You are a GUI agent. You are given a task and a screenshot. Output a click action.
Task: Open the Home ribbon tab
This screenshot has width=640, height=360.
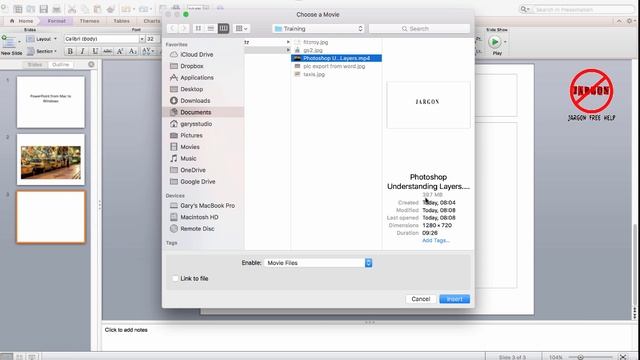(x=21, y=21)
